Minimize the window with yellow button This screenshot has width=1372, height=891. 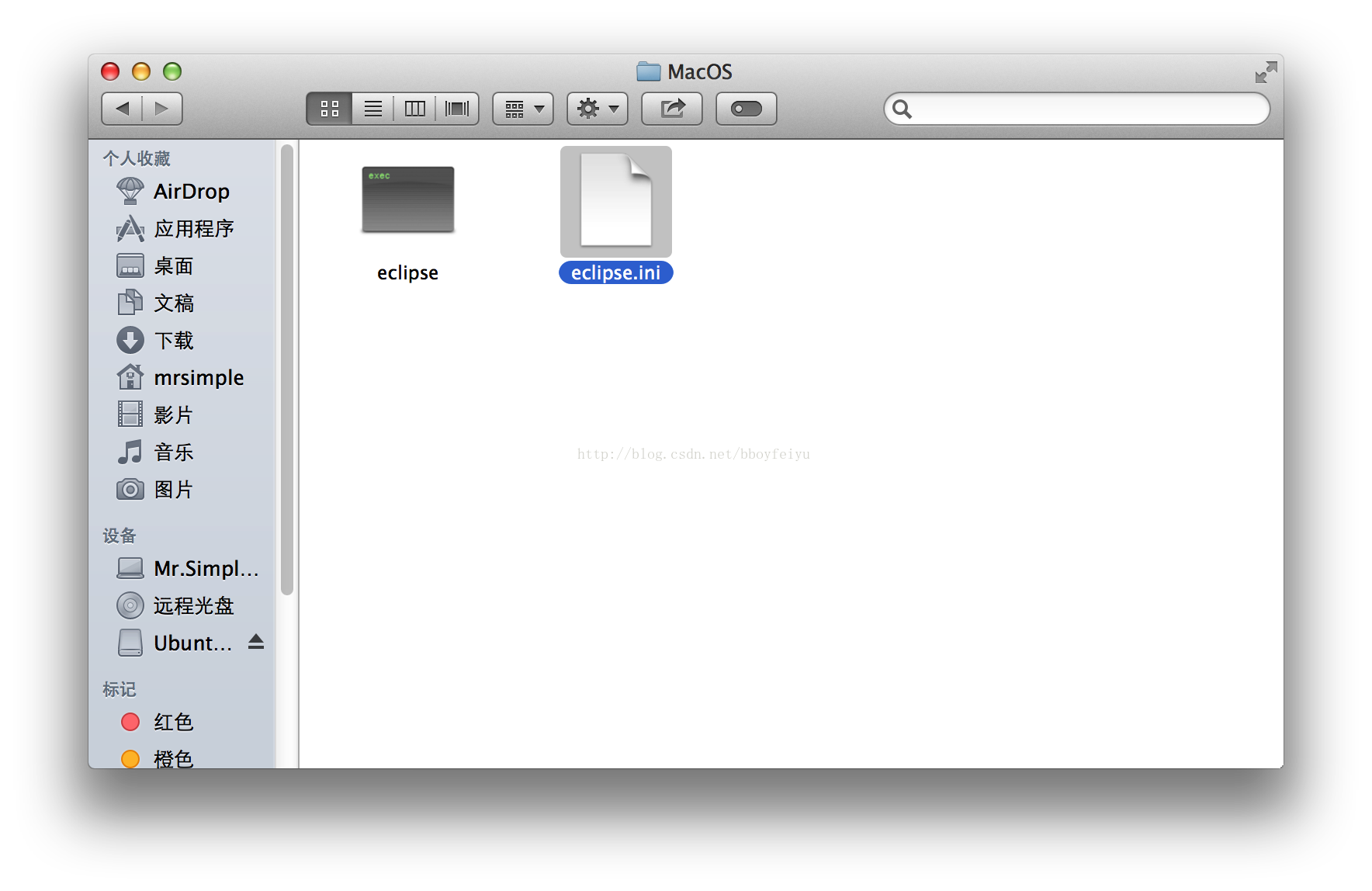[141, 71]
